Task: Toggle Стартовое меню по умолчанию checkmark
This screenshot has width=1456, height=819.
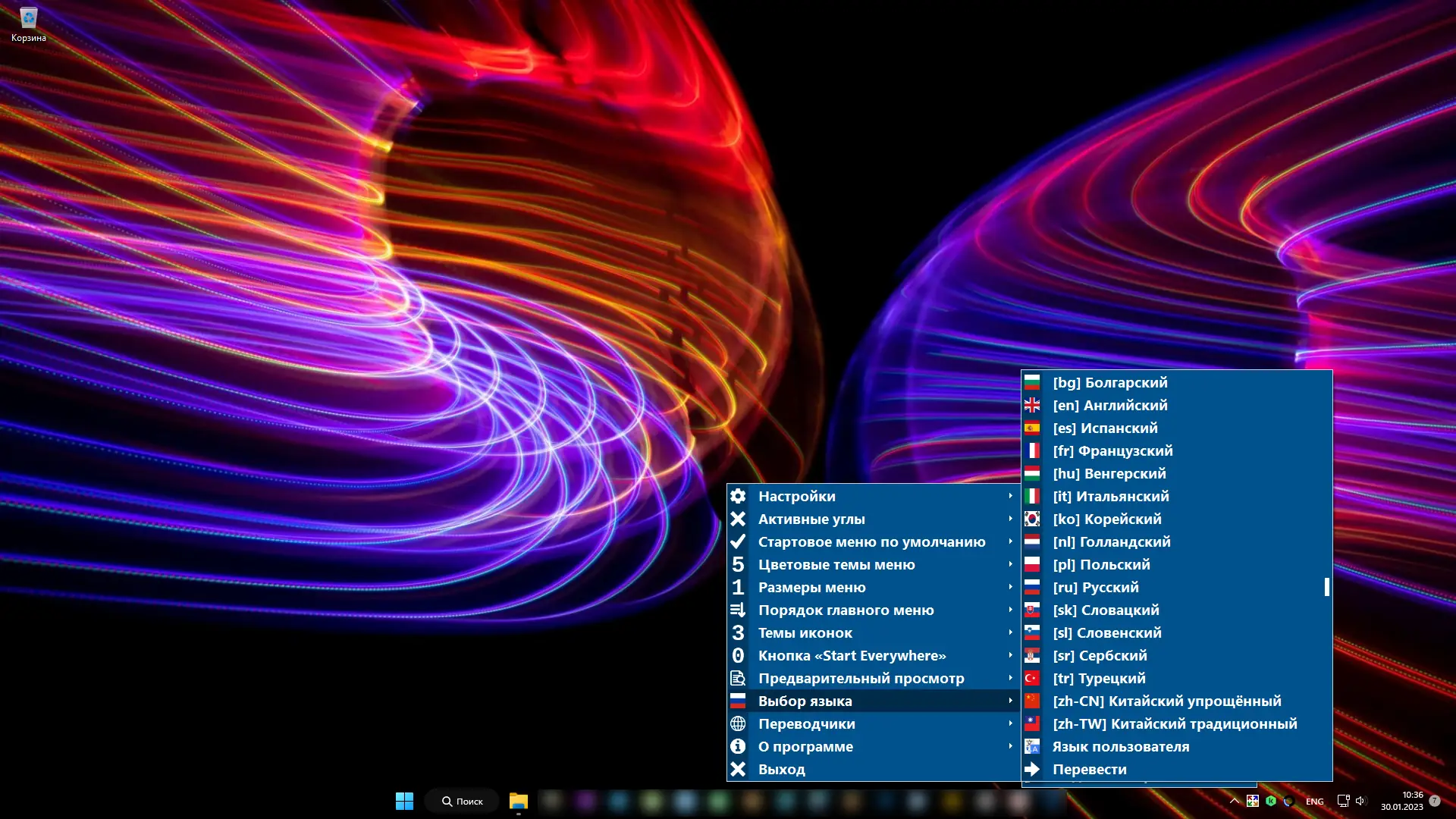Action: pyautogui.click(x=738, y=541)
